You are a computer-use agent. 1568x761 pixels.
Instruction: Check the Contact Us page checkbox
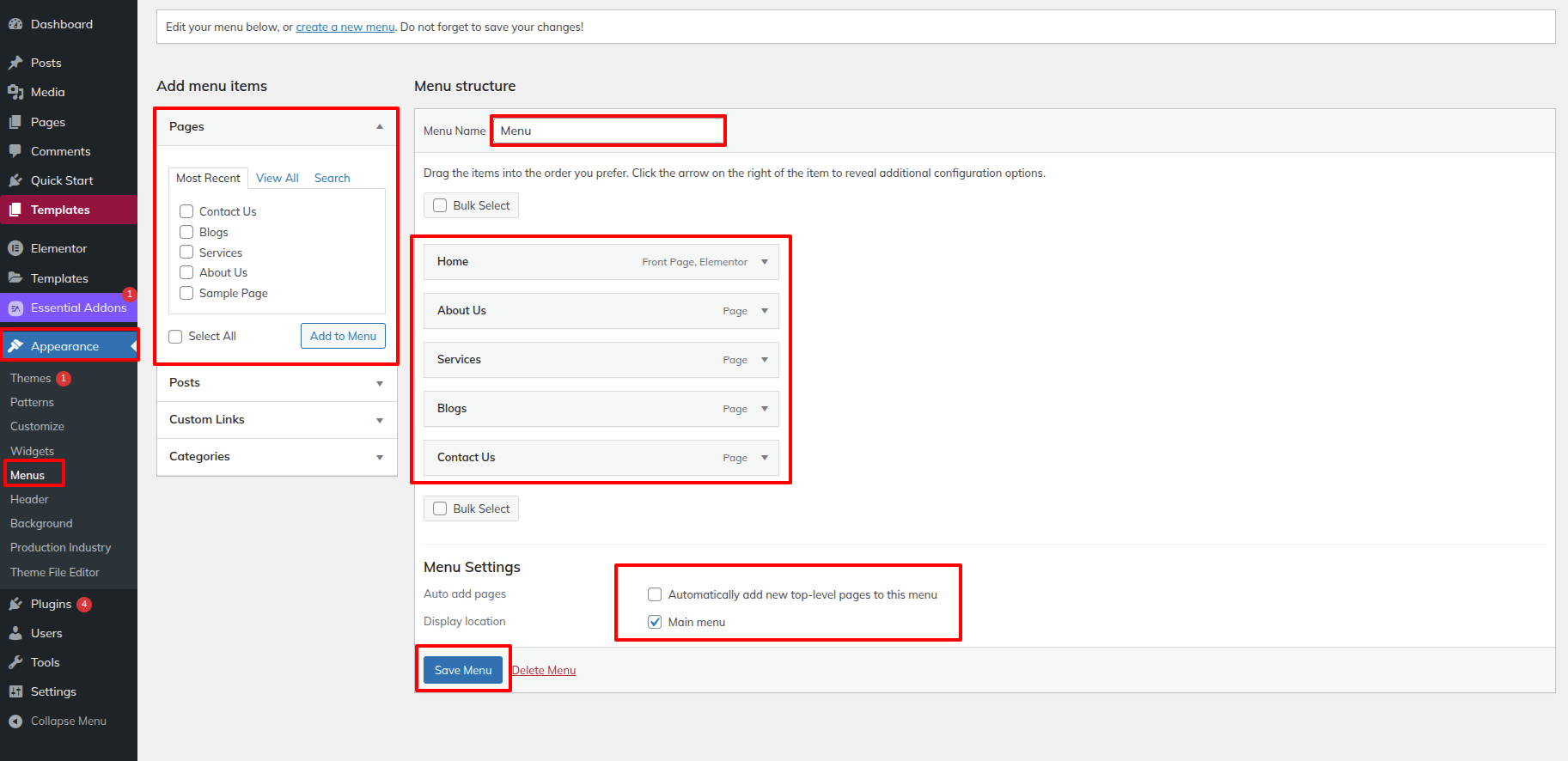point(186,211)
